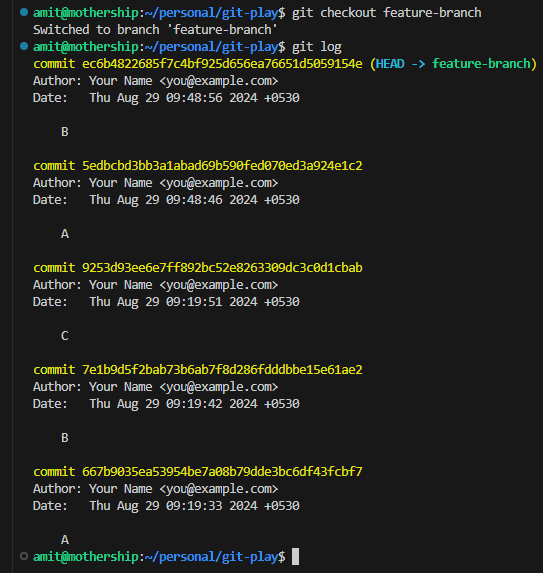Click the 'git log' command text
Screen dimensions: 543x573
click(317, 47)
